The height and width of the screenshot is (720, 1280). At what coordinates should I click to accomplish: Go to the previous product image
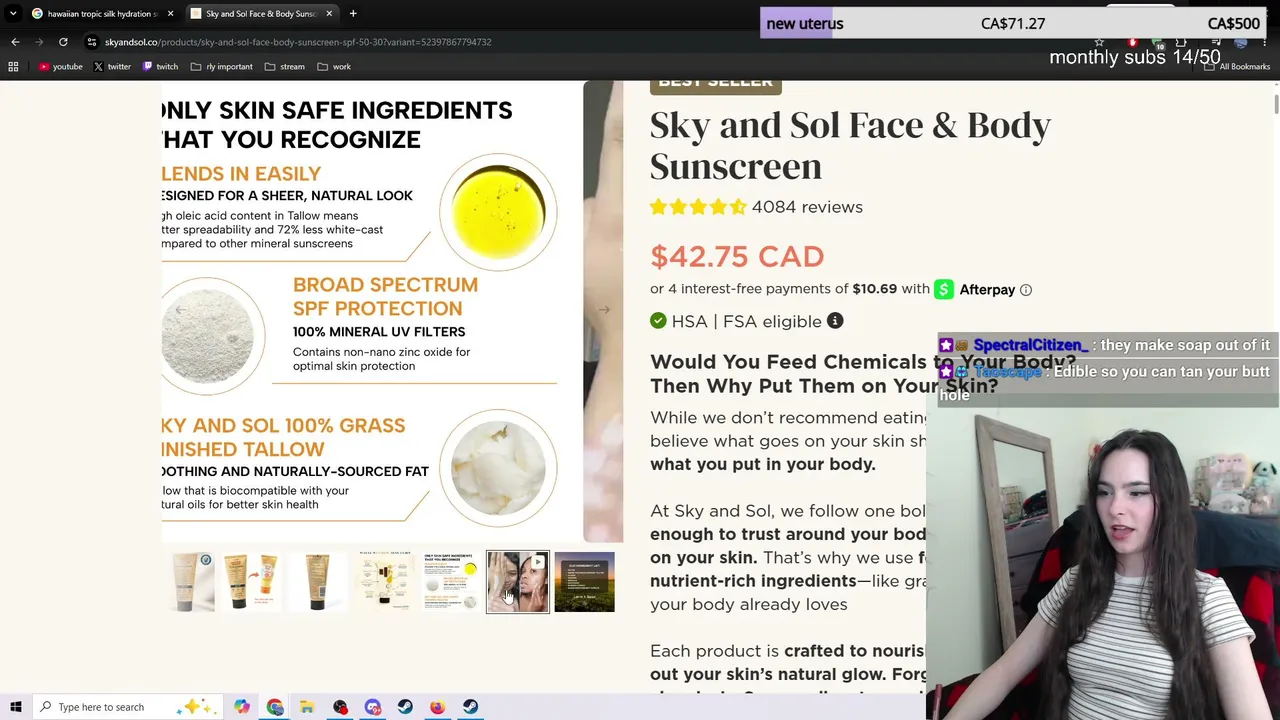180,310
